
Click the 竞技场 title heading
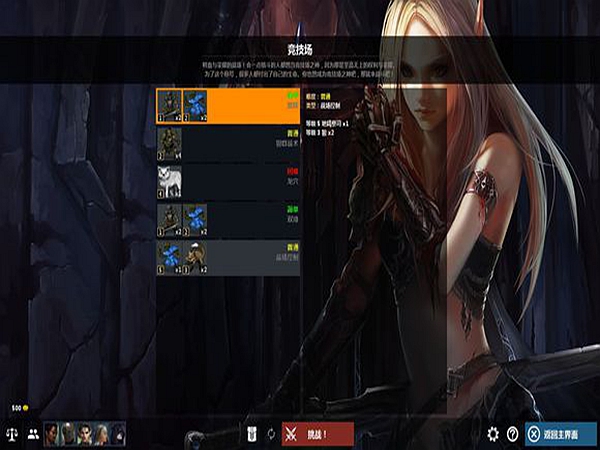point(300,49)
